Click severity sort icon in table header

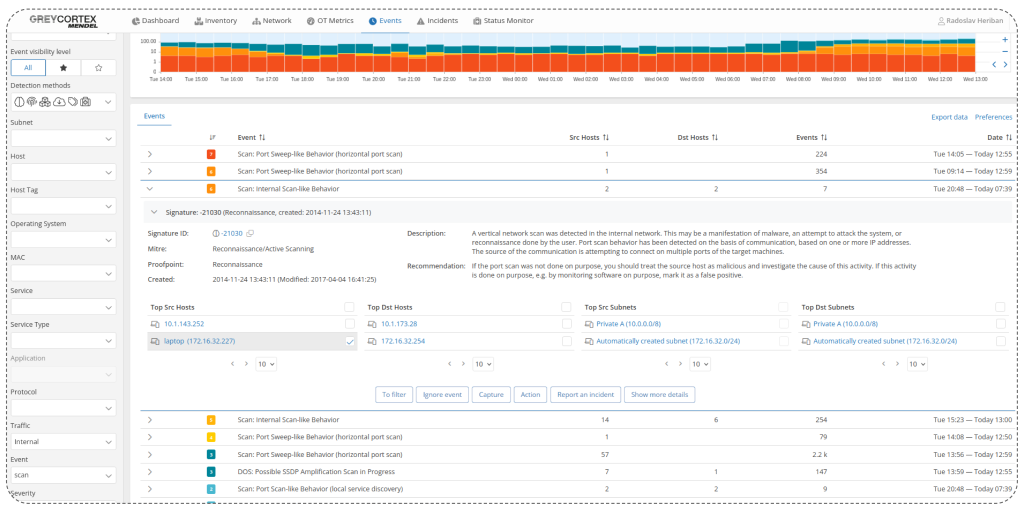coord(212,137)
